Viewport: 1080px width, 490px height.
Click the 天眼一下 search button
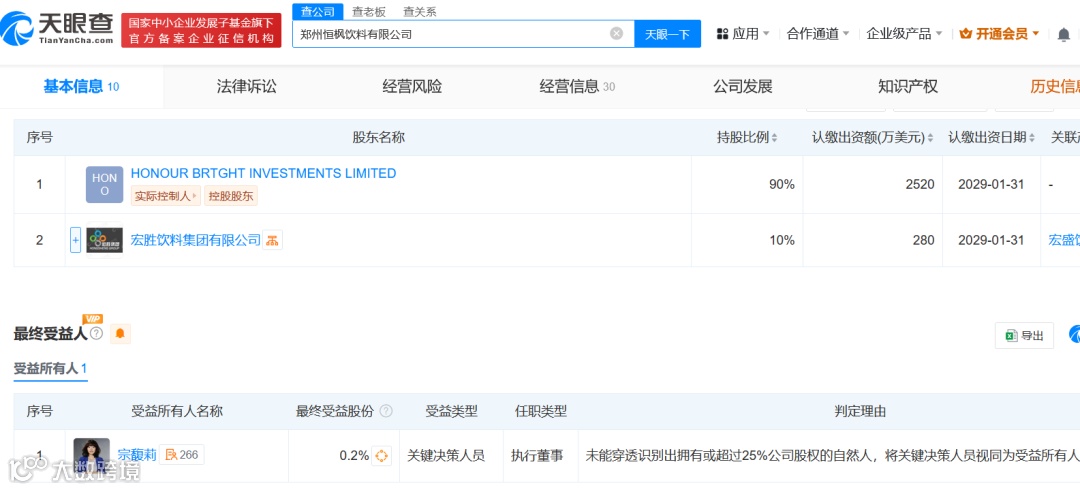pyautogui.click(x=667, y=34)
